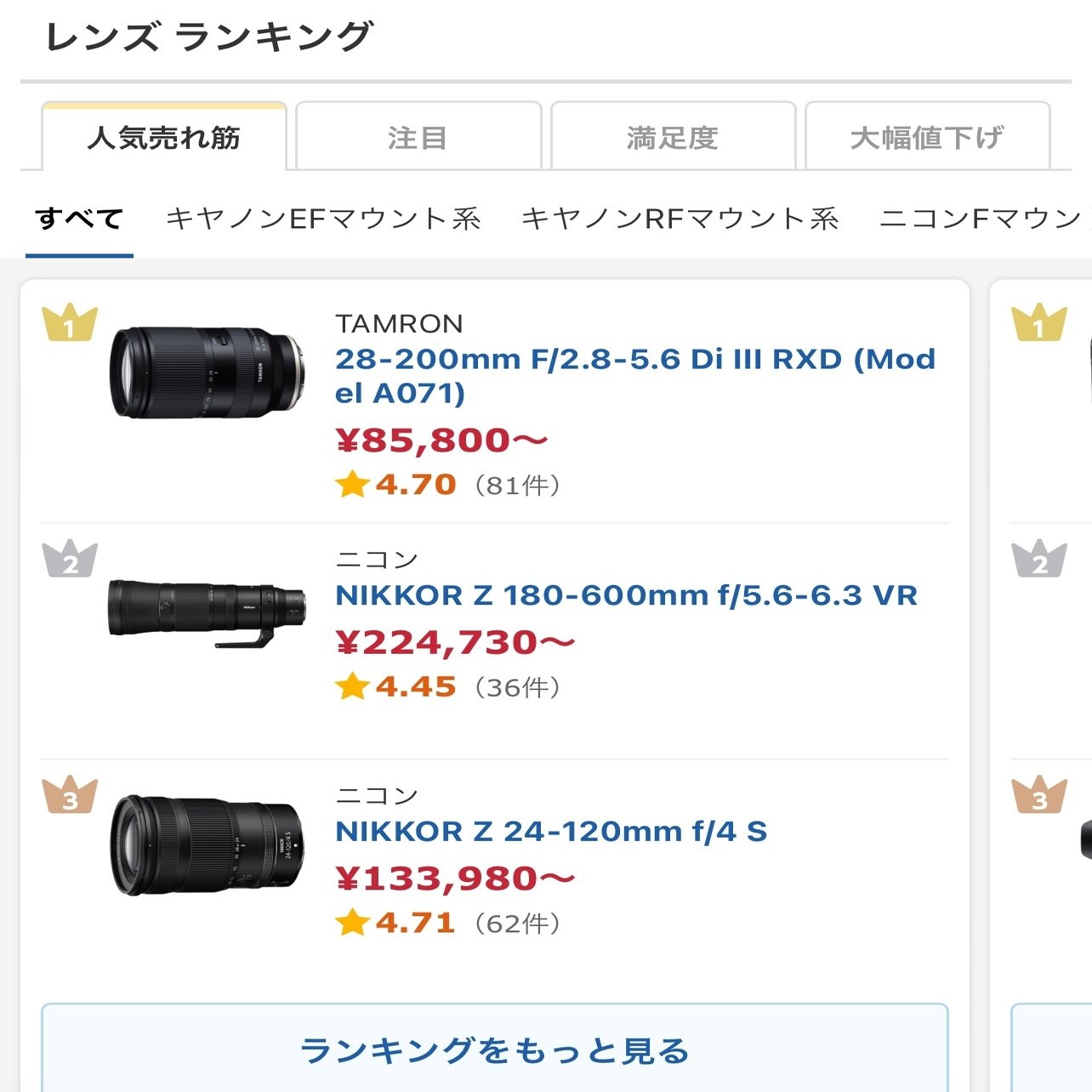Click the bronze rank 3 crown icon

[x=70, y=795]
